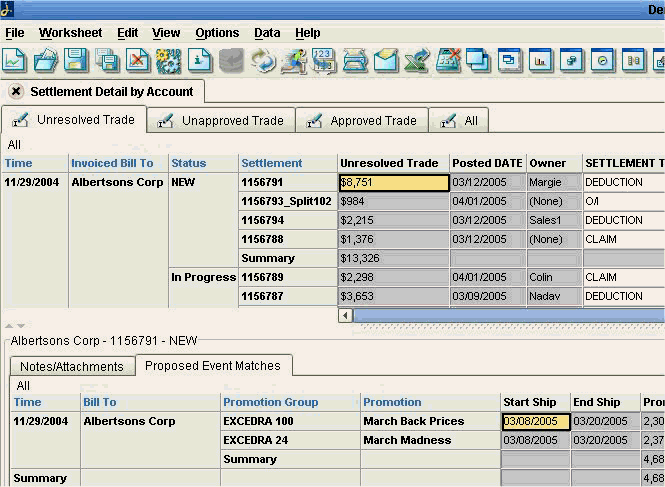Switch to the Unapproved Trade tab
Viewport: 665px width, 487px height.
tap(221, 121)
